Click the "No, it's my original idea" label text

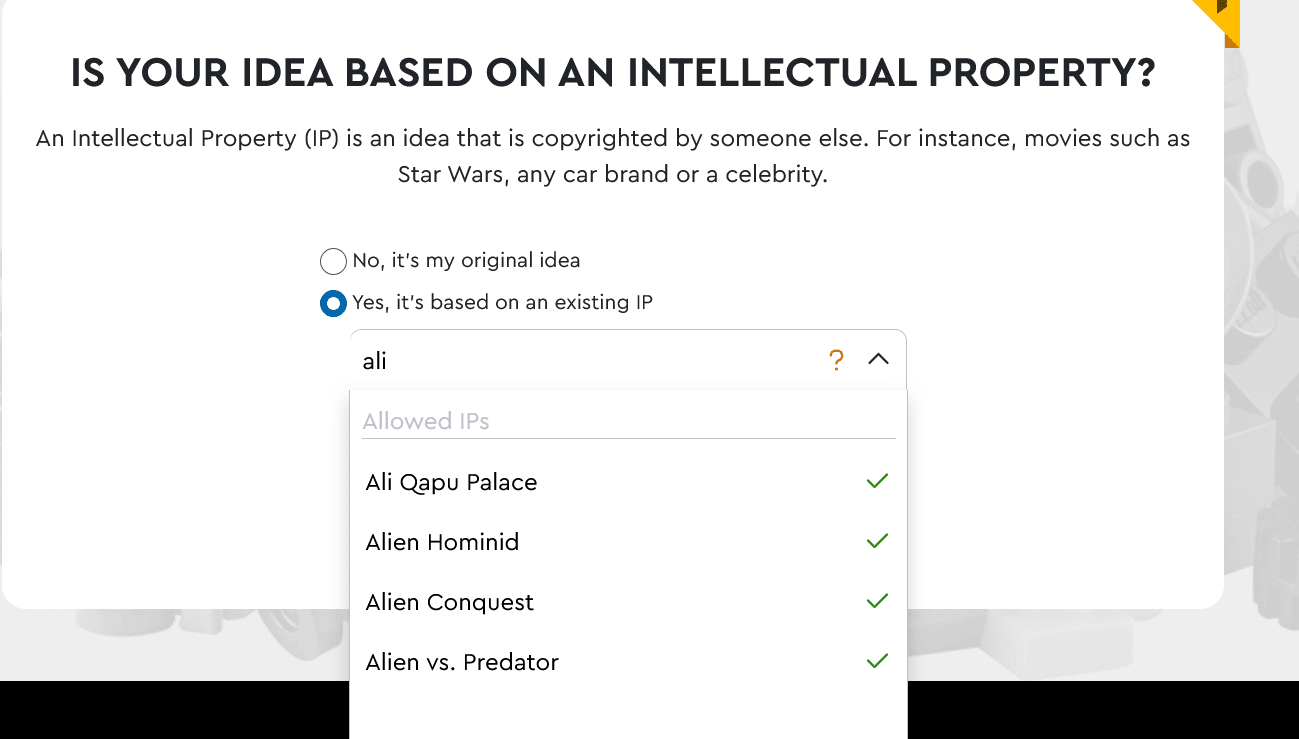(466, 261)
